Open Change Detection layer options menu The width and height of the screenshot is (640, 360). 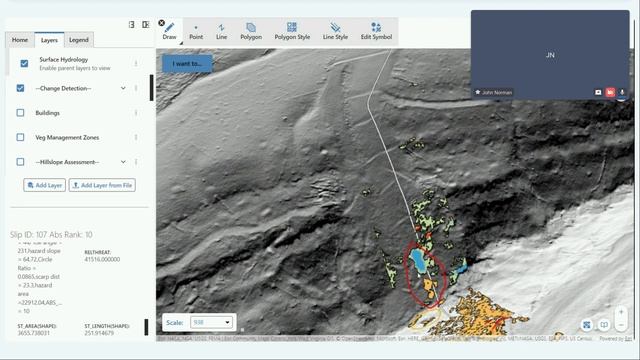[136, 88]
